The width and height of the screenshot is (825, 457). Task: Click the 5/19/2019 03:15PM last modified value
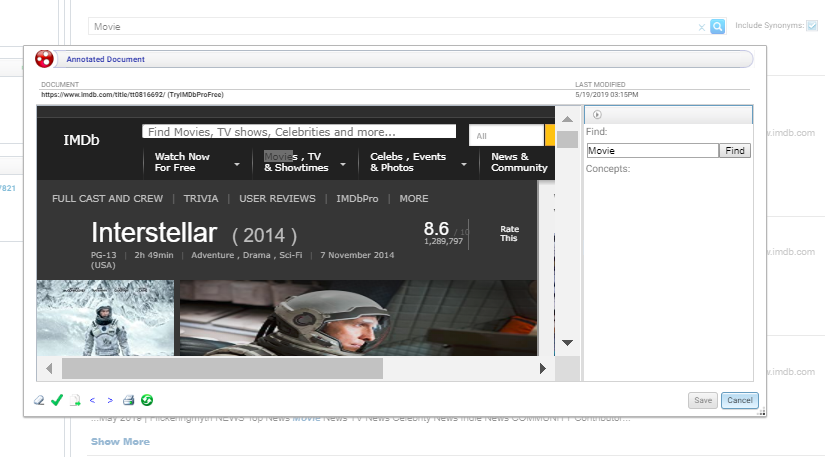607,95
